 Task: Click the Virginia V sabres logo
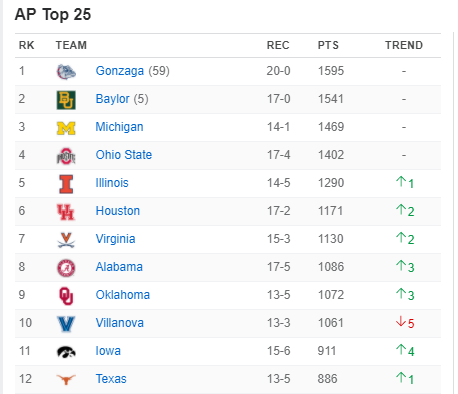pos(66,240)
